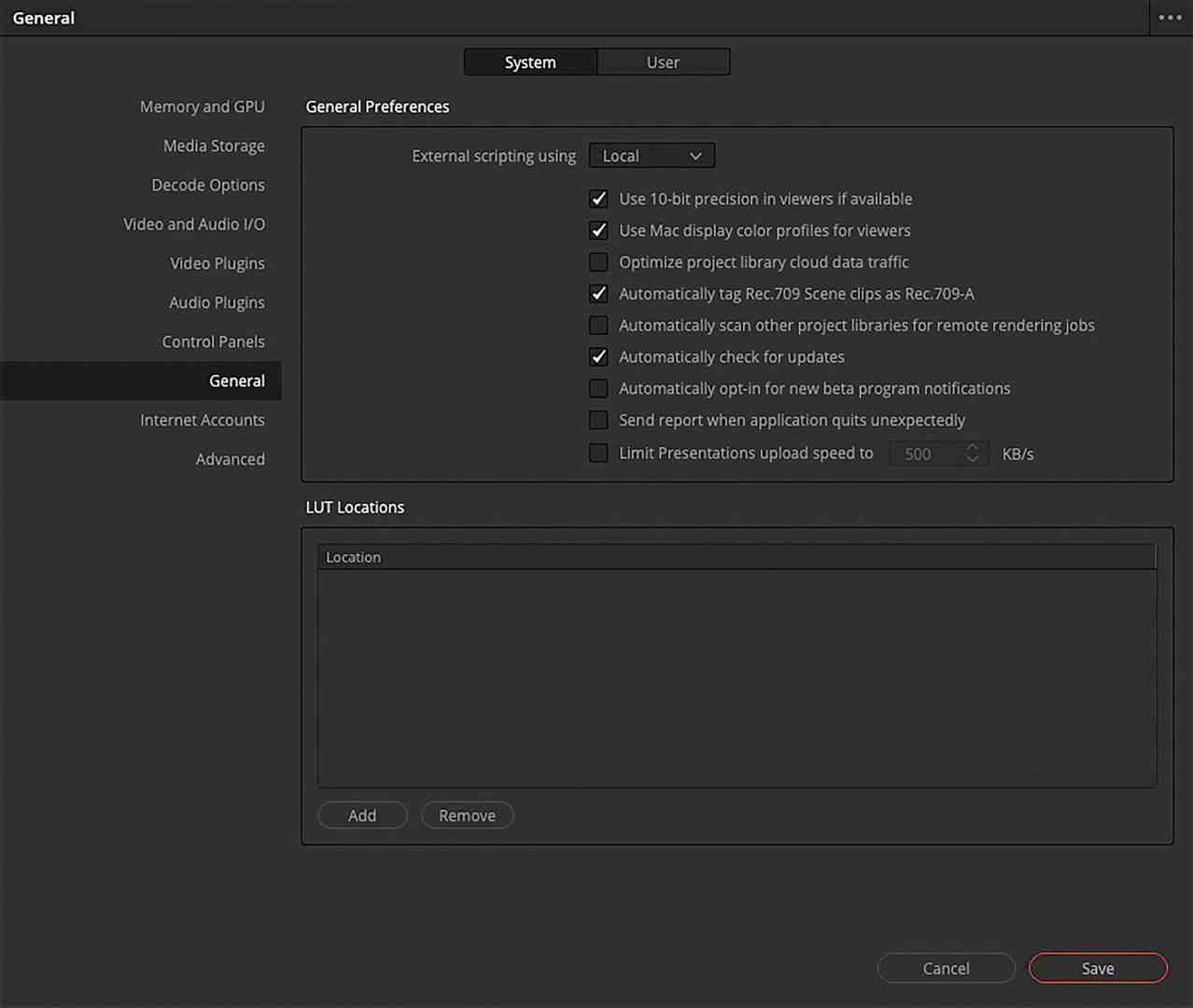Disable Use 10-bit precision in viewers
Screen dimensions: 1193x1008
tap(598, 199)
